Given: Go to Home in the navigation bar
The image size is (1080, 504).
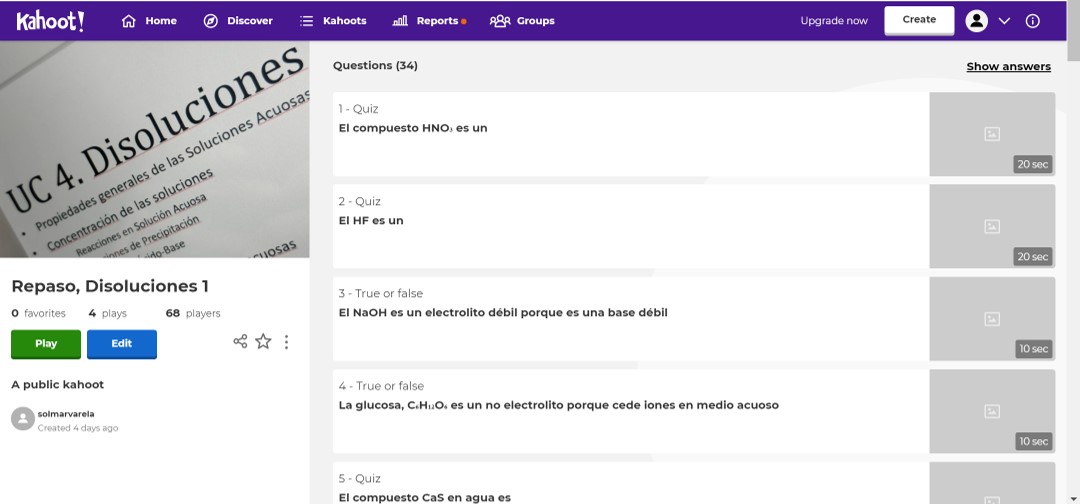Looking at the screenshot, I should click(x=149, y=21).
